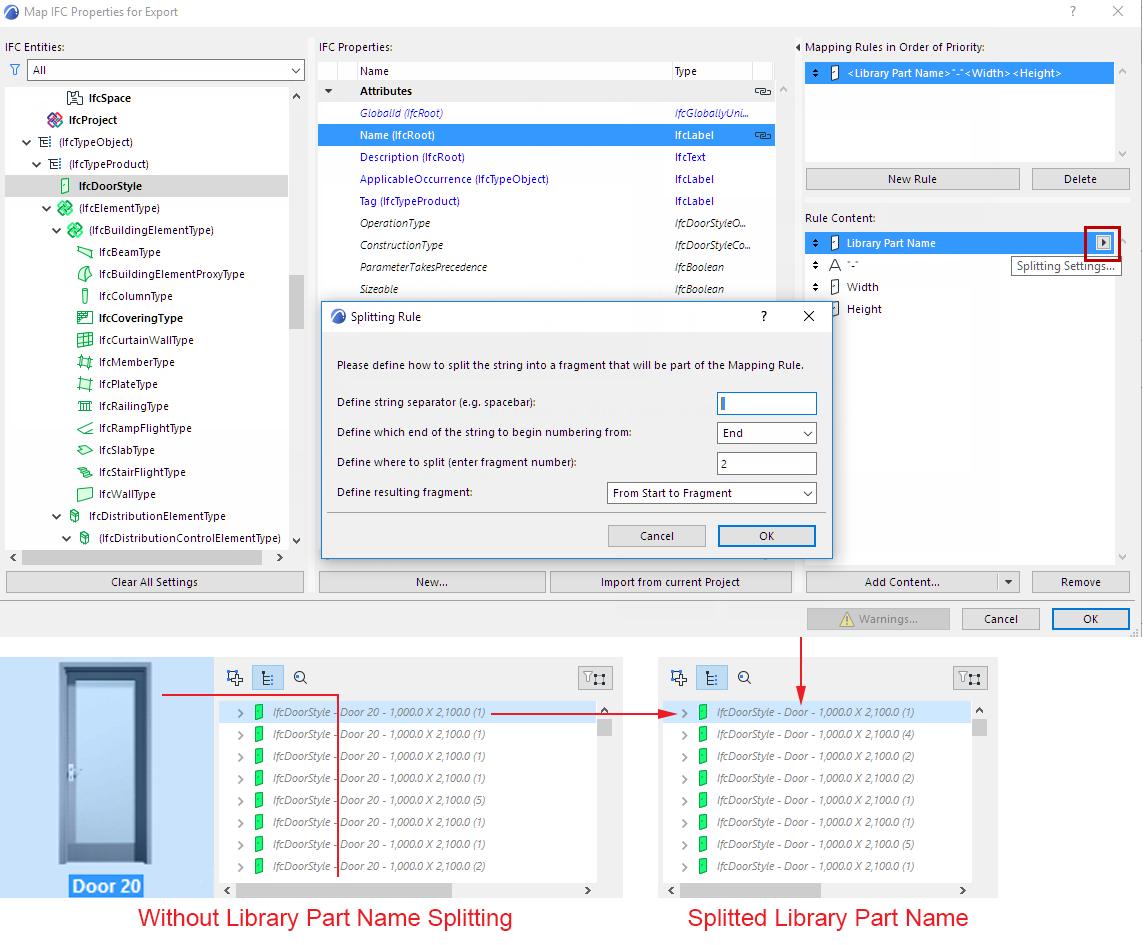This screenshot has width=1148, height=945.
Task: Click the IfcBeamType icon
Action: [x=85, y=252]
